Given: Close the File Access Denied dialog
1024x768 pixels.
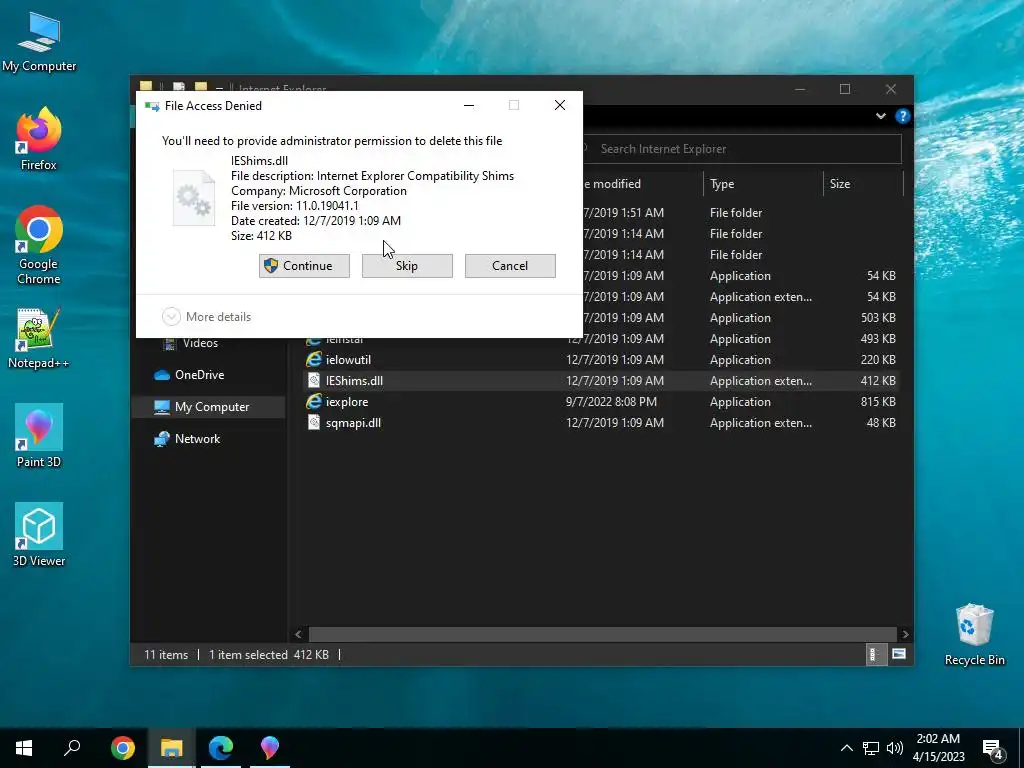Looking at the screenshot, I should pyautogui.click(x=560, y=105).
